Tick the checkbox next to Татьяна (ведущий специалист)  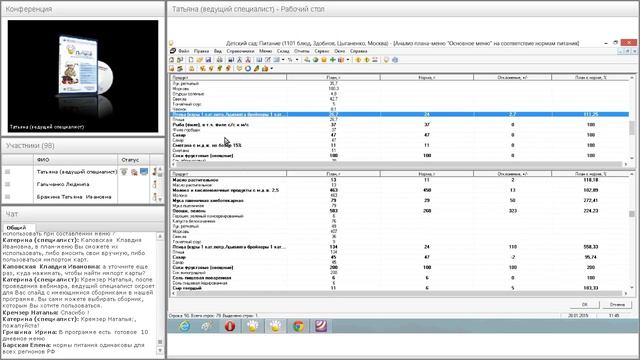(x=7, y=172)
